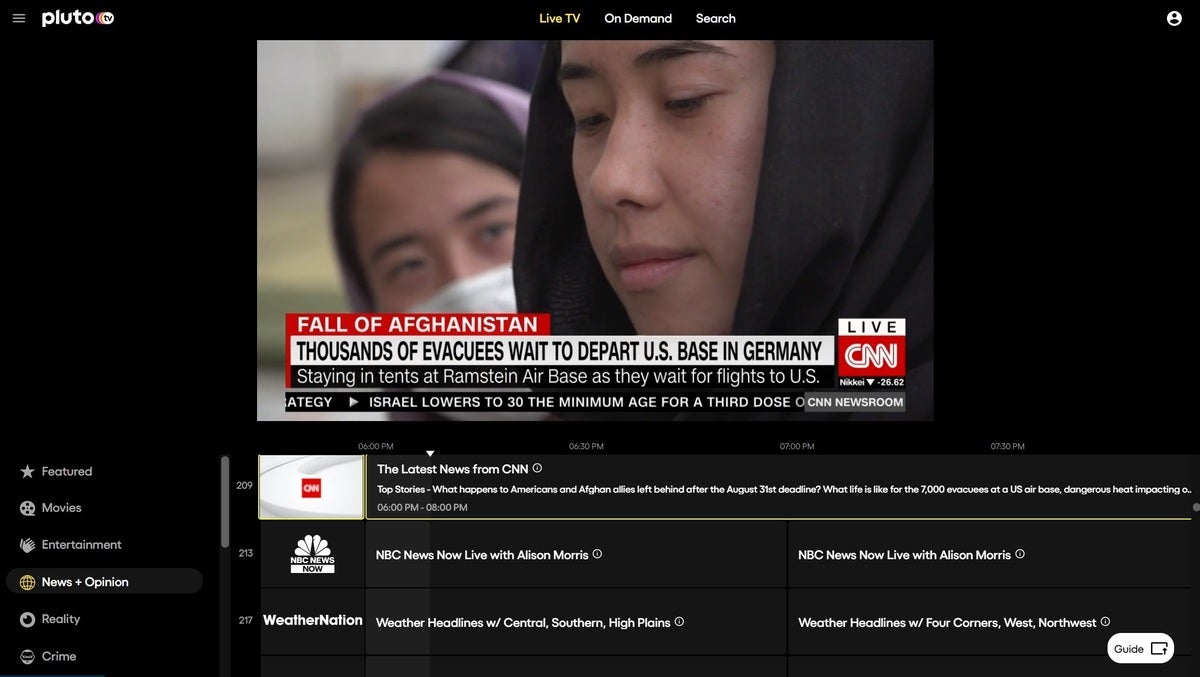Click the WeatherNation channel logo

pyautogui.click(x=313, y=620)
